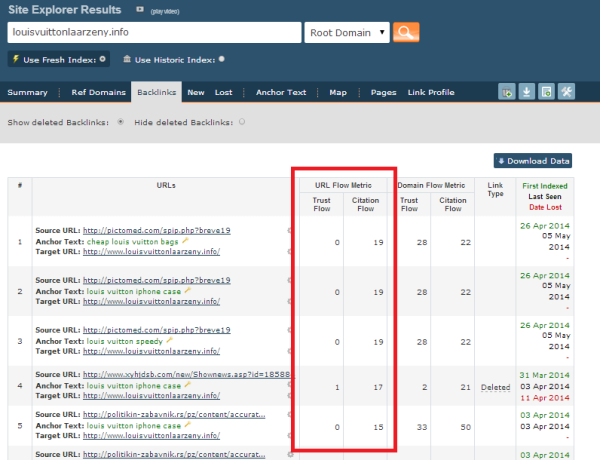Open the Link Profile tab

tap(431, 92)
